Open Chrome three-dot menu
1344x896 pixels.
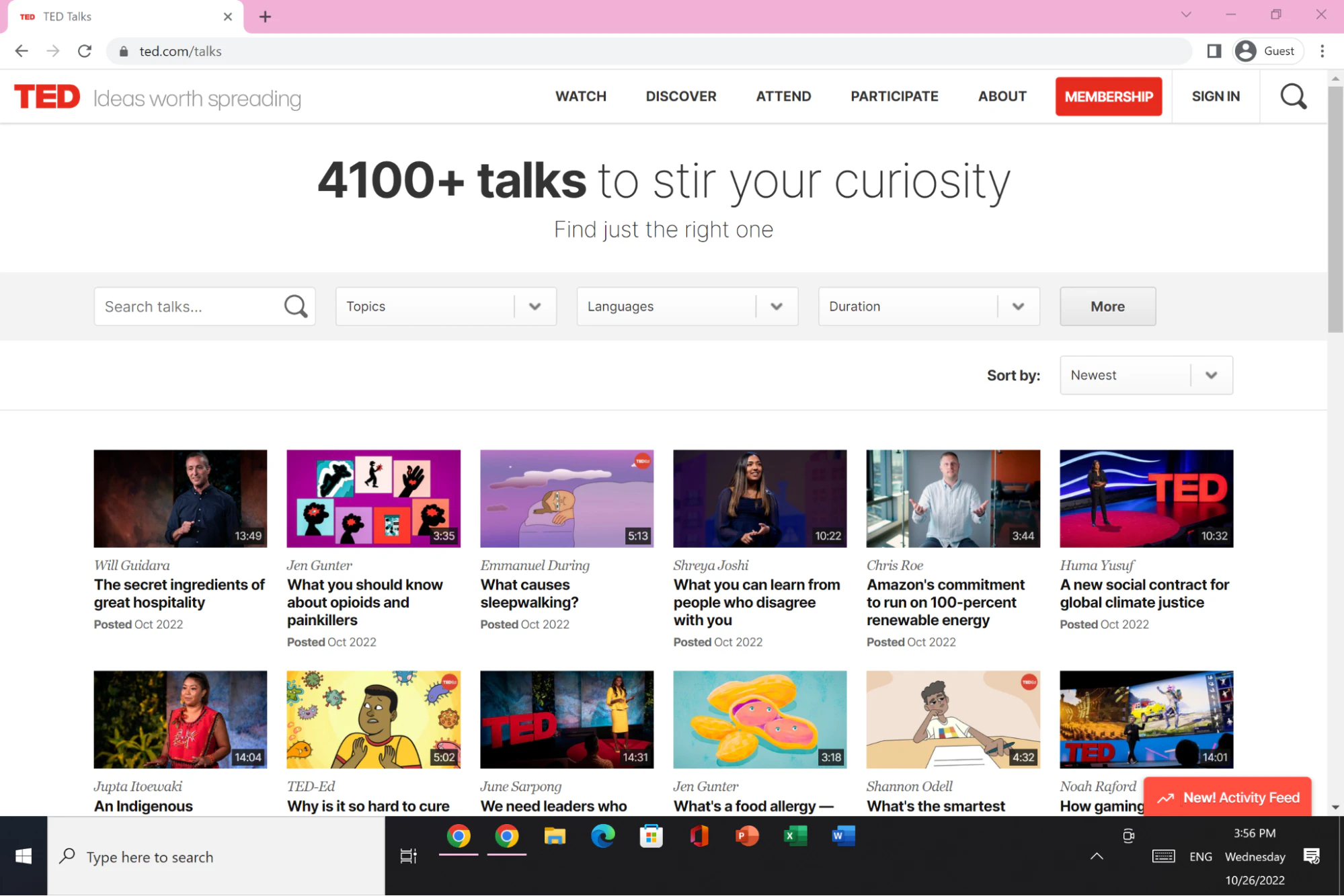(1322, 51)
